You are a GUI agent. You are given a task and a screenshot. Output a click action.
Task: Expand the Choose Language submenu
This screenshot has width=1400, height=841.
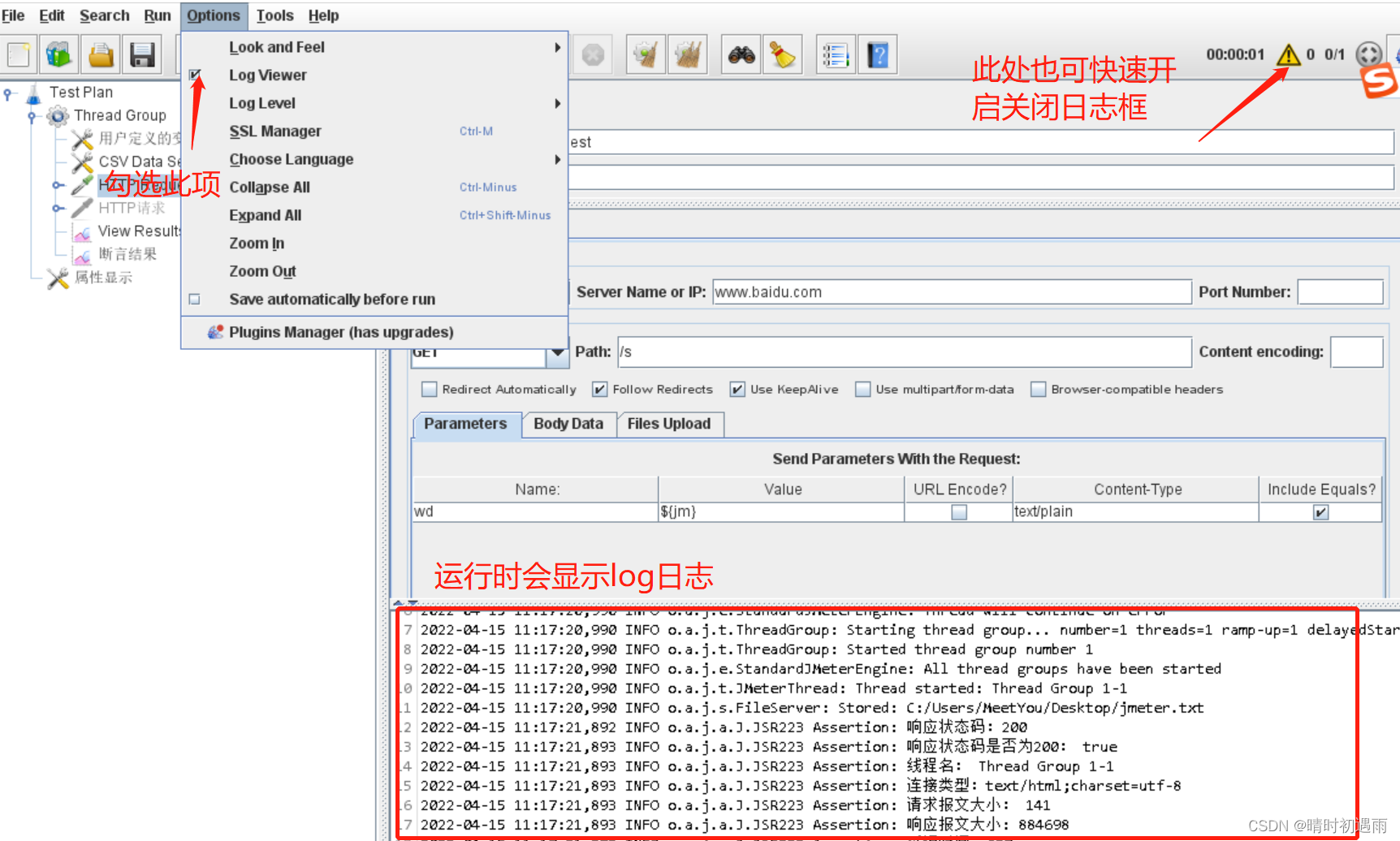(x=374, y=159)
